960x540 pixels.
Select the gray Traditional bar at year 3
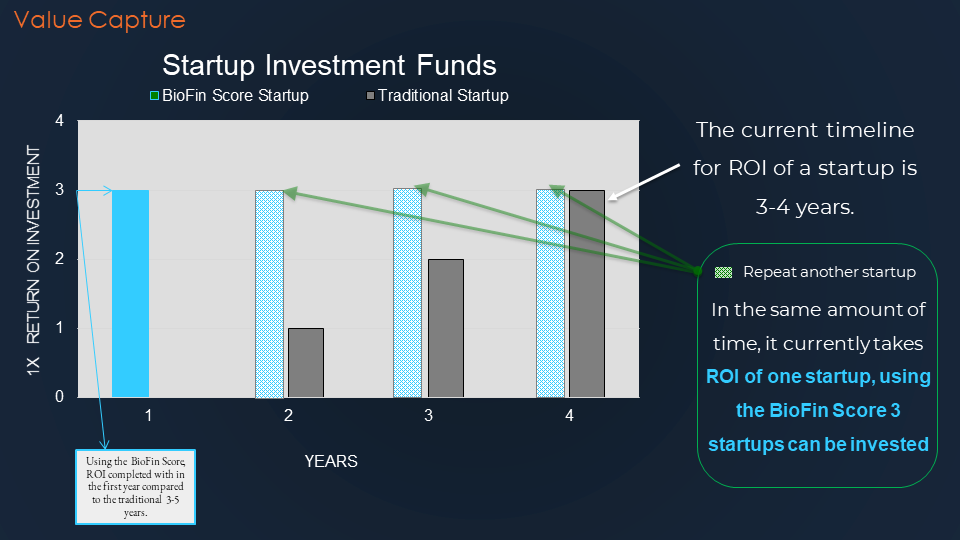(x=446, y=328)
